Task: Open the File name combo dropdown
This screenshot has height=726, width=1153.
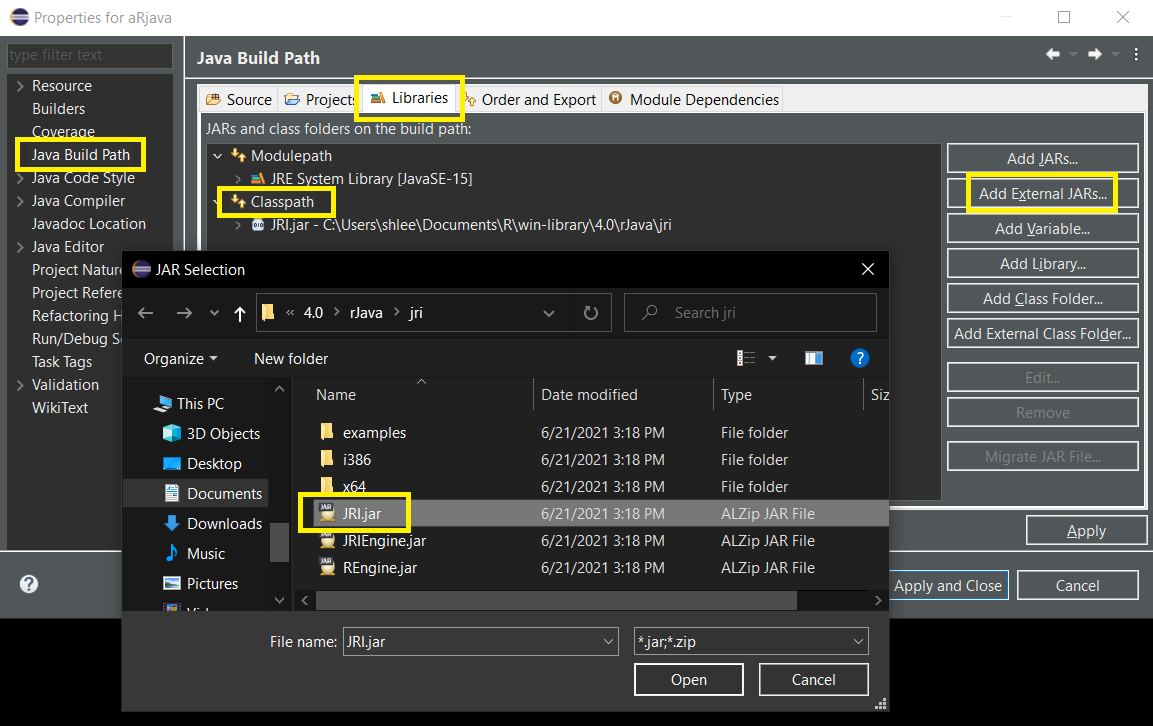Action: (608, 641)
